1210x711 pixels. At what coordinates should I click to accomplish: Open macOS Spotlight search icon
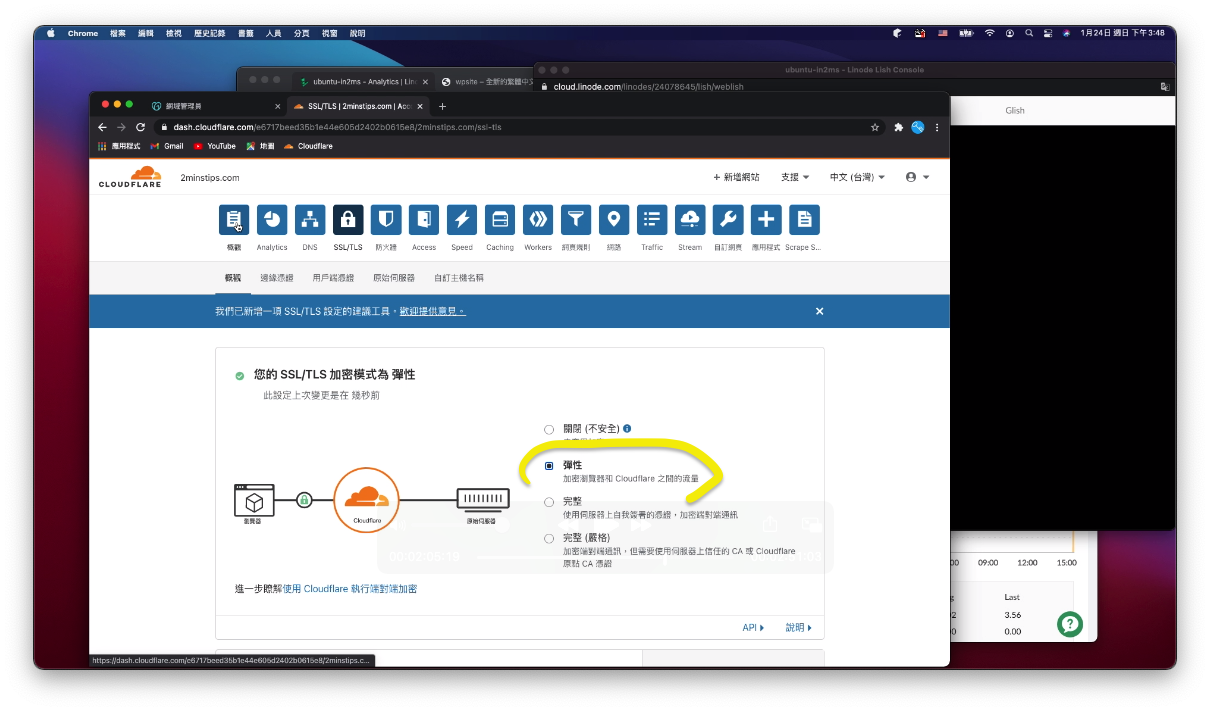[x=1029, y=33]
